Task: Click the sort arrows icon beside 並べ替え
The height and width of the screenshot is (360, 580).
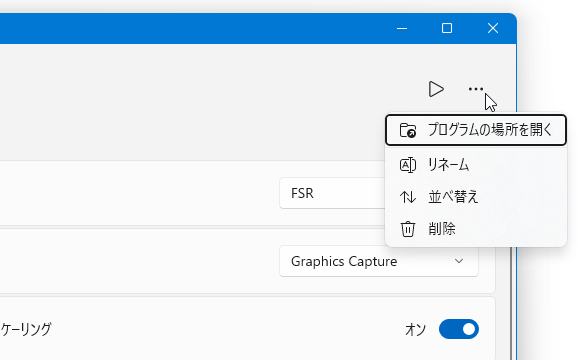Action: coord(408,197)
